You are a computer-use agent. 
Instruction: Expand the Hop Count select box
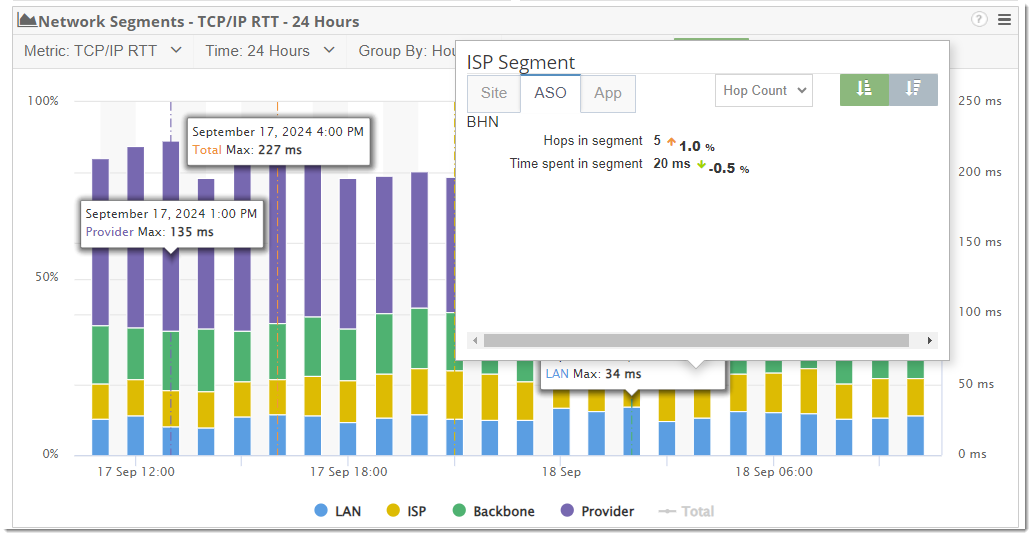(764, 90)
